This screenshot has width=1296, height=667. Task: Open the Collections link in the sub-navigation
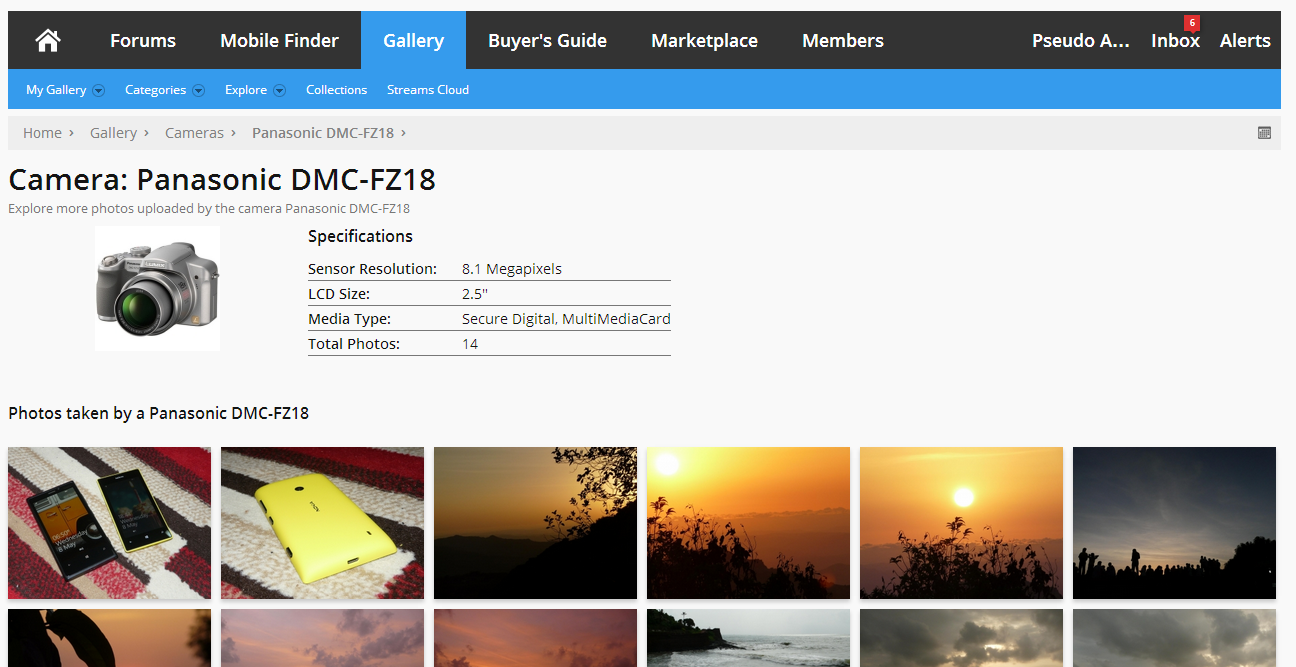point(336,90)
